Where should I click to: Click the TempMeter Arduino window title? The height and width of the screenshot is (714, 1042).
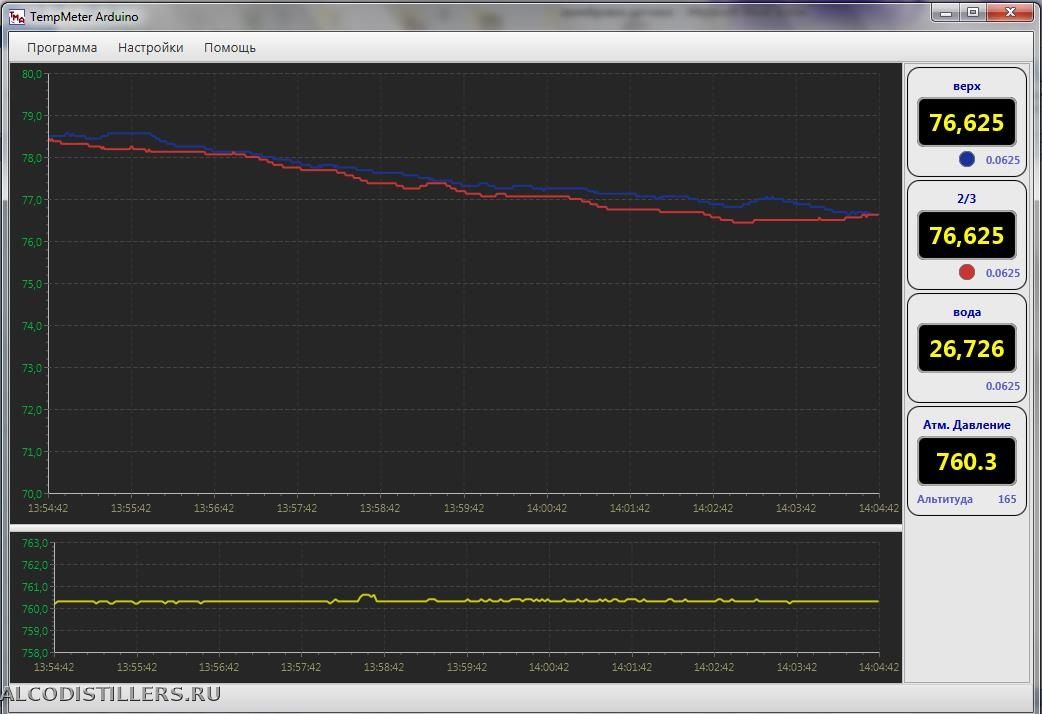tap(84, 17)
